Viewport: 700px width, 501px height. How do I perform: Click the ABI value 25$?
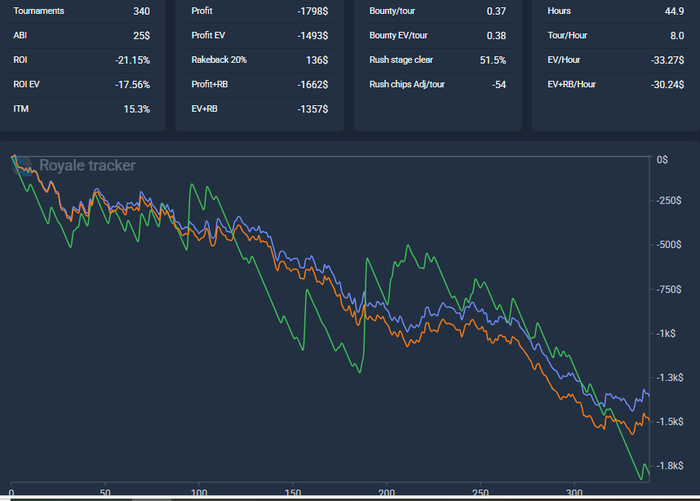point(142,36)
